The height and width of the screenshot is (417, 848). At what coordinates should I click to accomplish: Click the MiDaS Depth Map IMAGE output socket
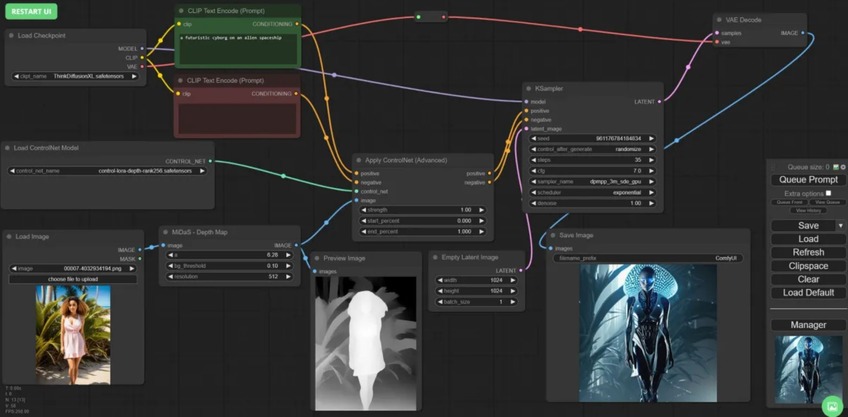(297, 245)
